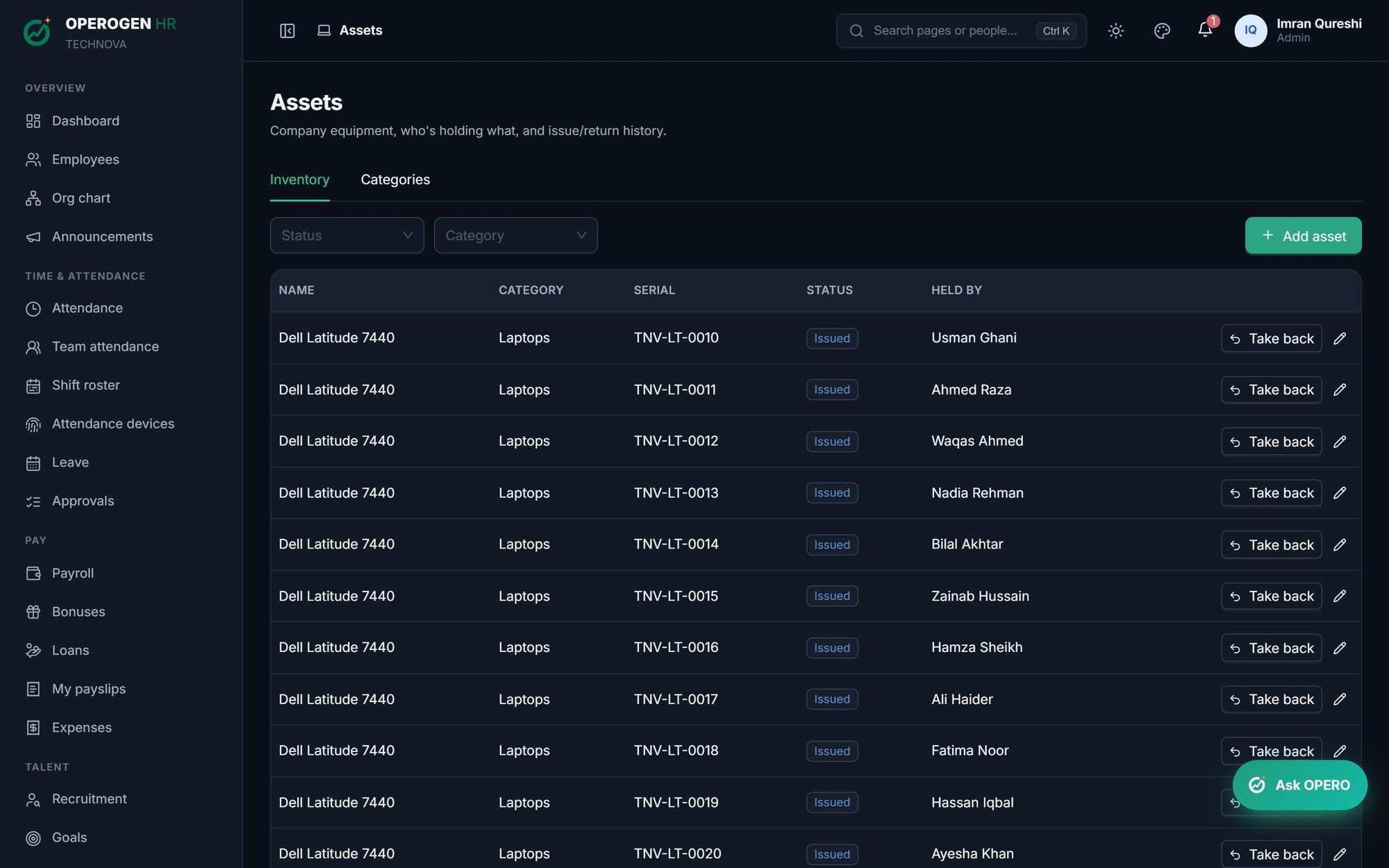This screenshot has width=1389, height=868.
Task: Switch to the Categories tab
Action: [395, 180]
